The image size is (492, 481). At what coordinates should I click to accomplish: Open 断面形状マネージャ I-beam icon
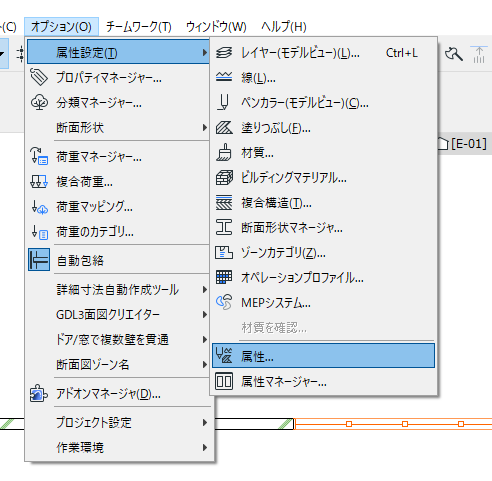pyautogui.click(x=224, y=228)
